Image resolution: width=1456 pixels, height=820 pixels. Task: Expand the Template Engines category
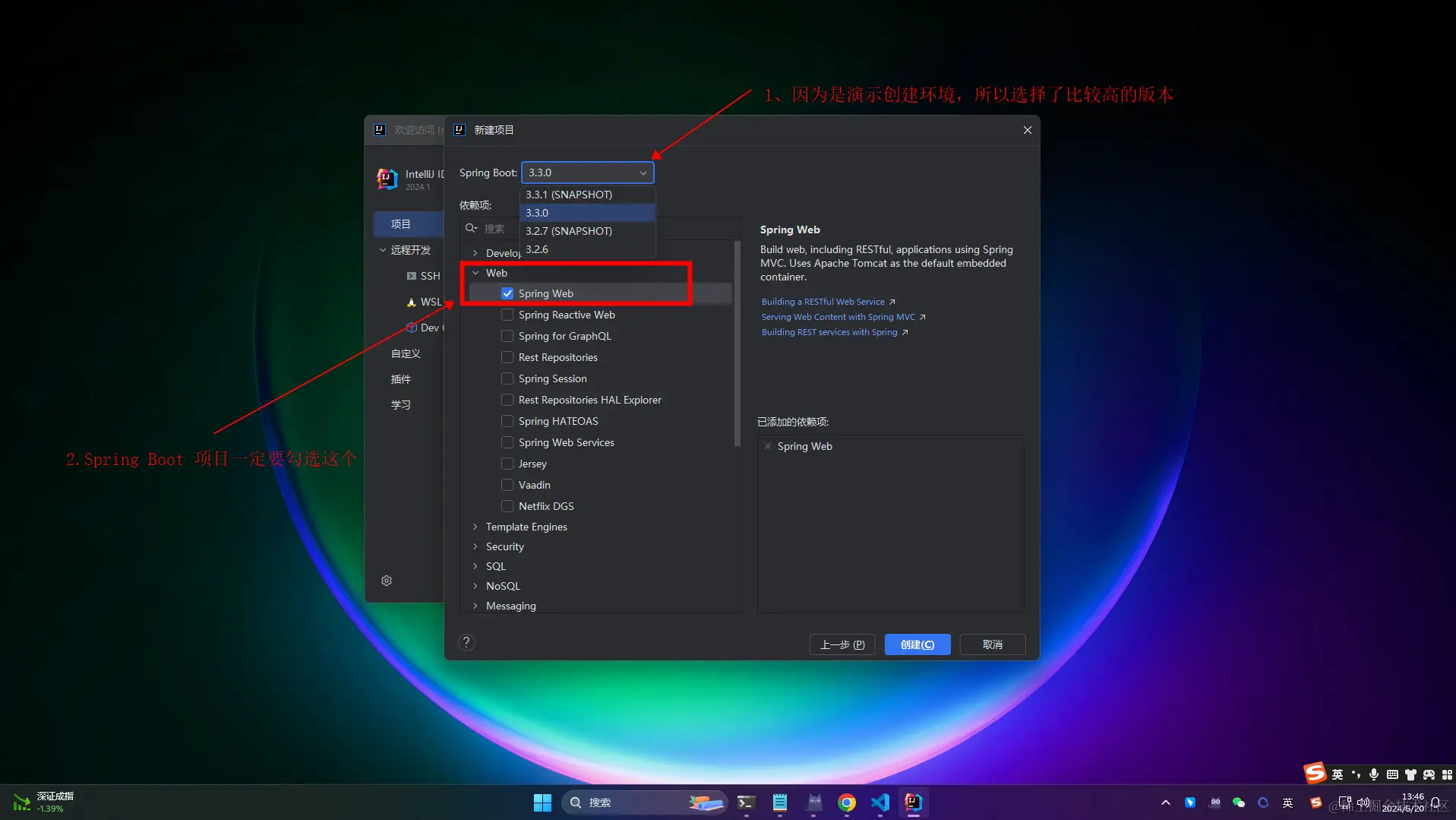click(x=475, y=527)
